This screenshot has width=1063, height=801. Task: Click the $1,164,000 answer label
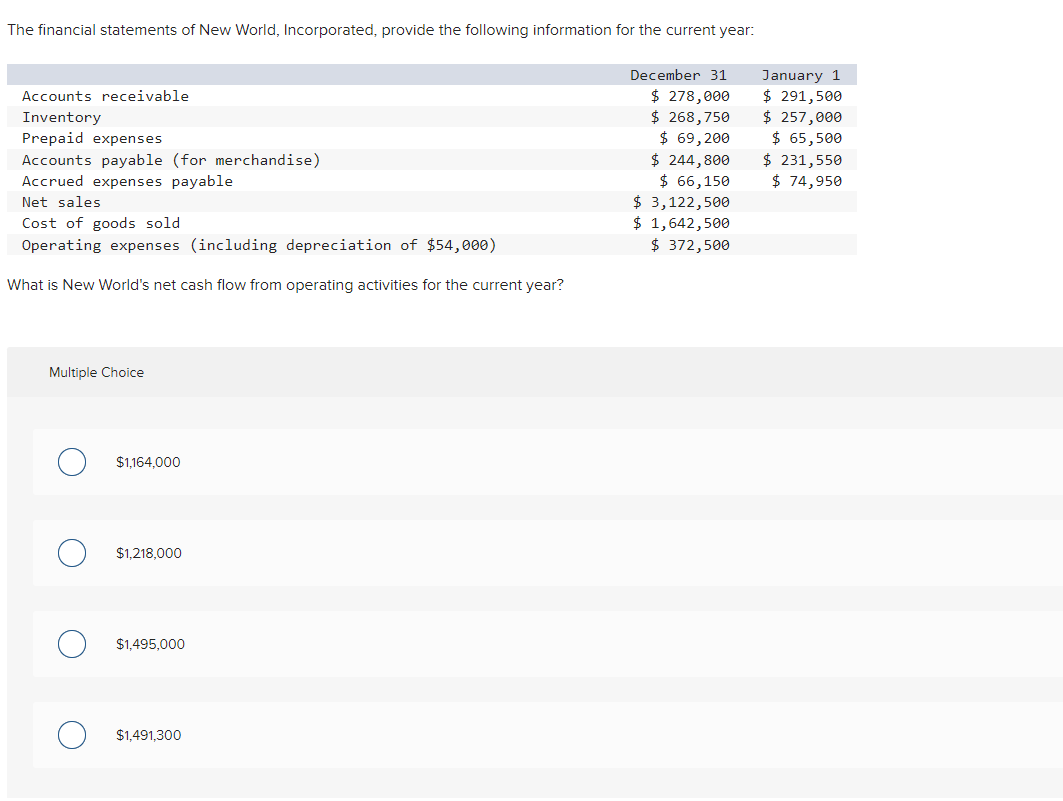[x=147, y=462]
